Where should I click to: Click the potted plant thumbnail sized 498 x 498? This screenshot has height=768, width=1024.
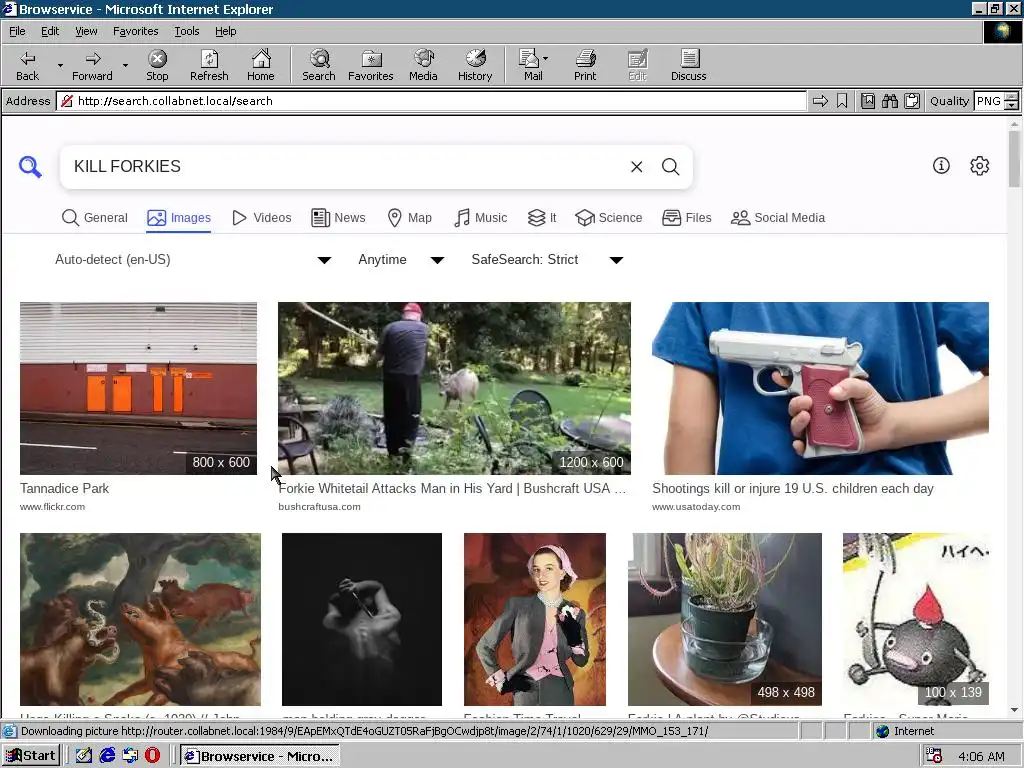point(725,619)
